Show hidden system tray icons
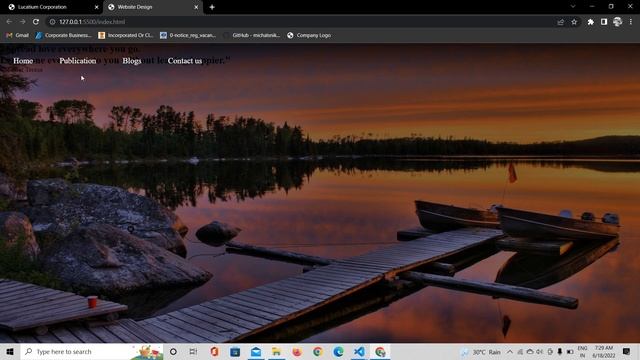 click(510, 352)
